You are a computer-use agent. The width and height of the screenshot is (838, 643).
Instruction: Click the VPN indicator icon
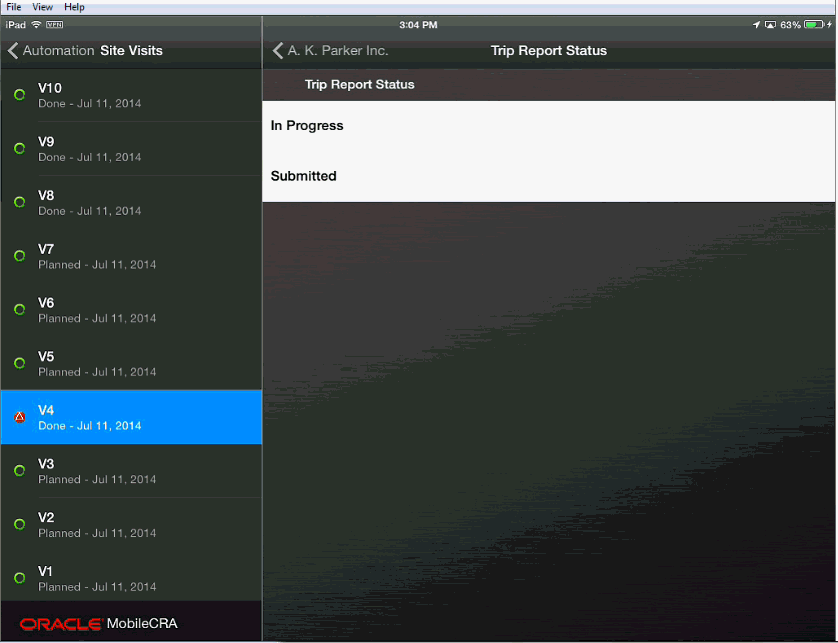pyautogui.click(x=55, y=25)
